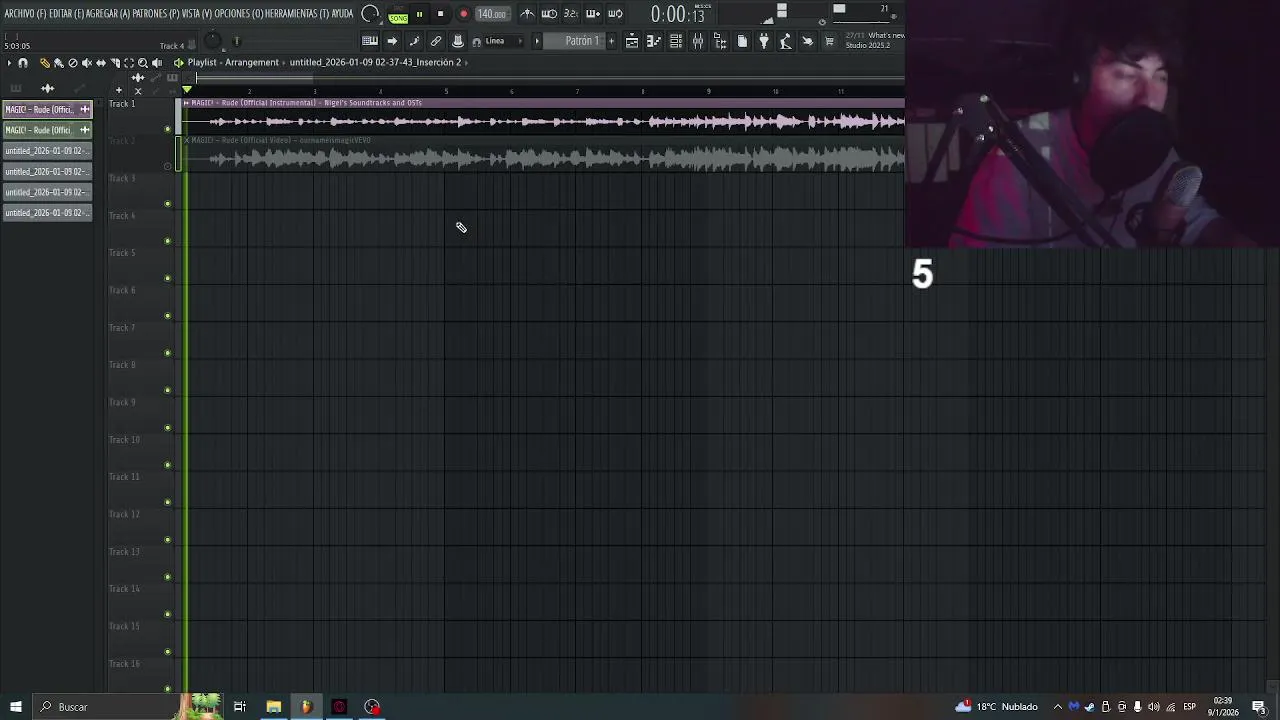Click the audio clips waveform filter in picker
Viewport: 1280px width, 720px height.
pyautogui.click(x=47, y=88)
